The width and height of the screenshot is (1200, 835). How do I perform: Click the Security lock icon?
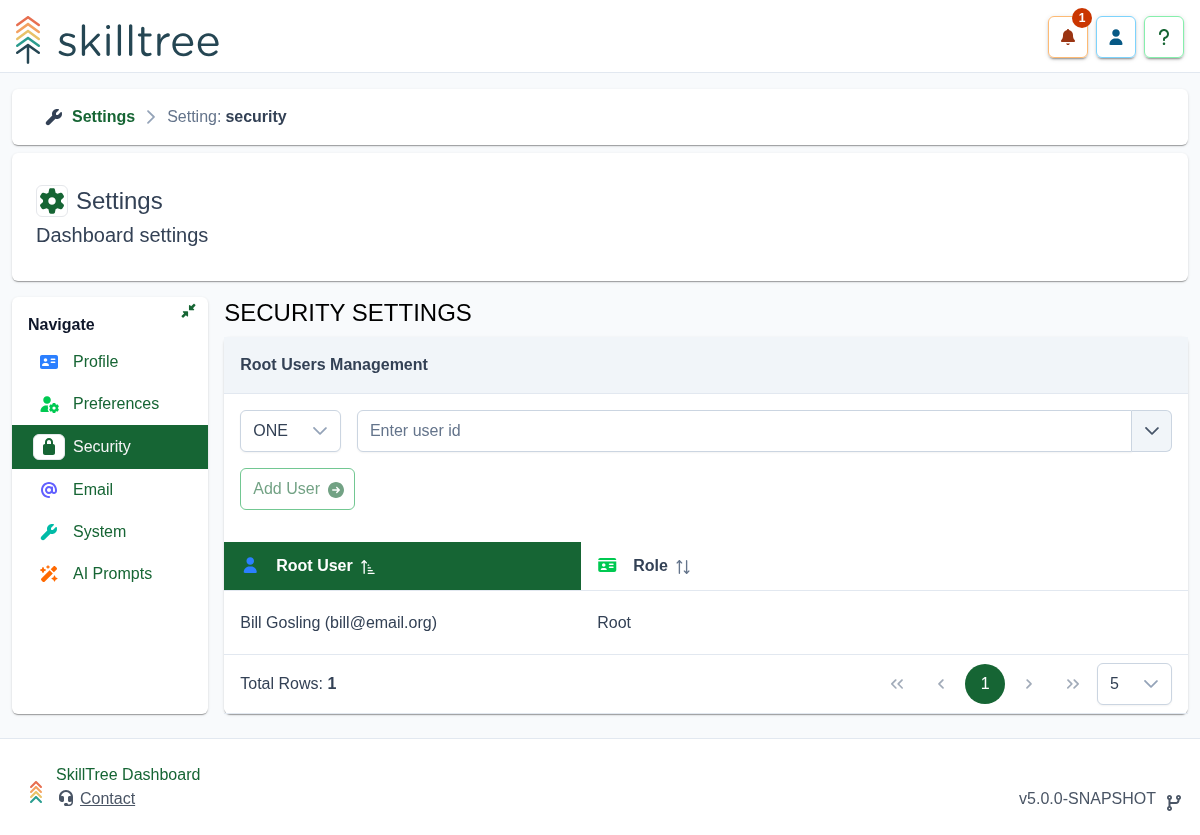pos(49,447)
